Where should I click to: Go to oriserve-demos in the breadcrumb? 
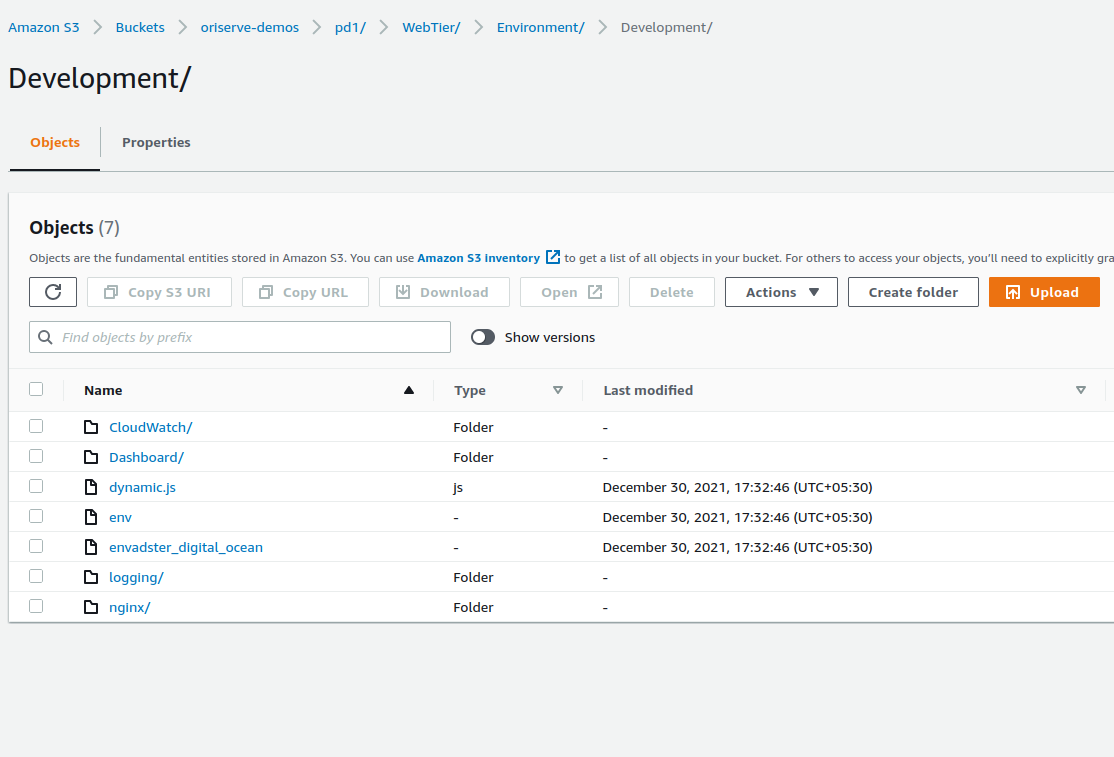click(x=250, y=27)
